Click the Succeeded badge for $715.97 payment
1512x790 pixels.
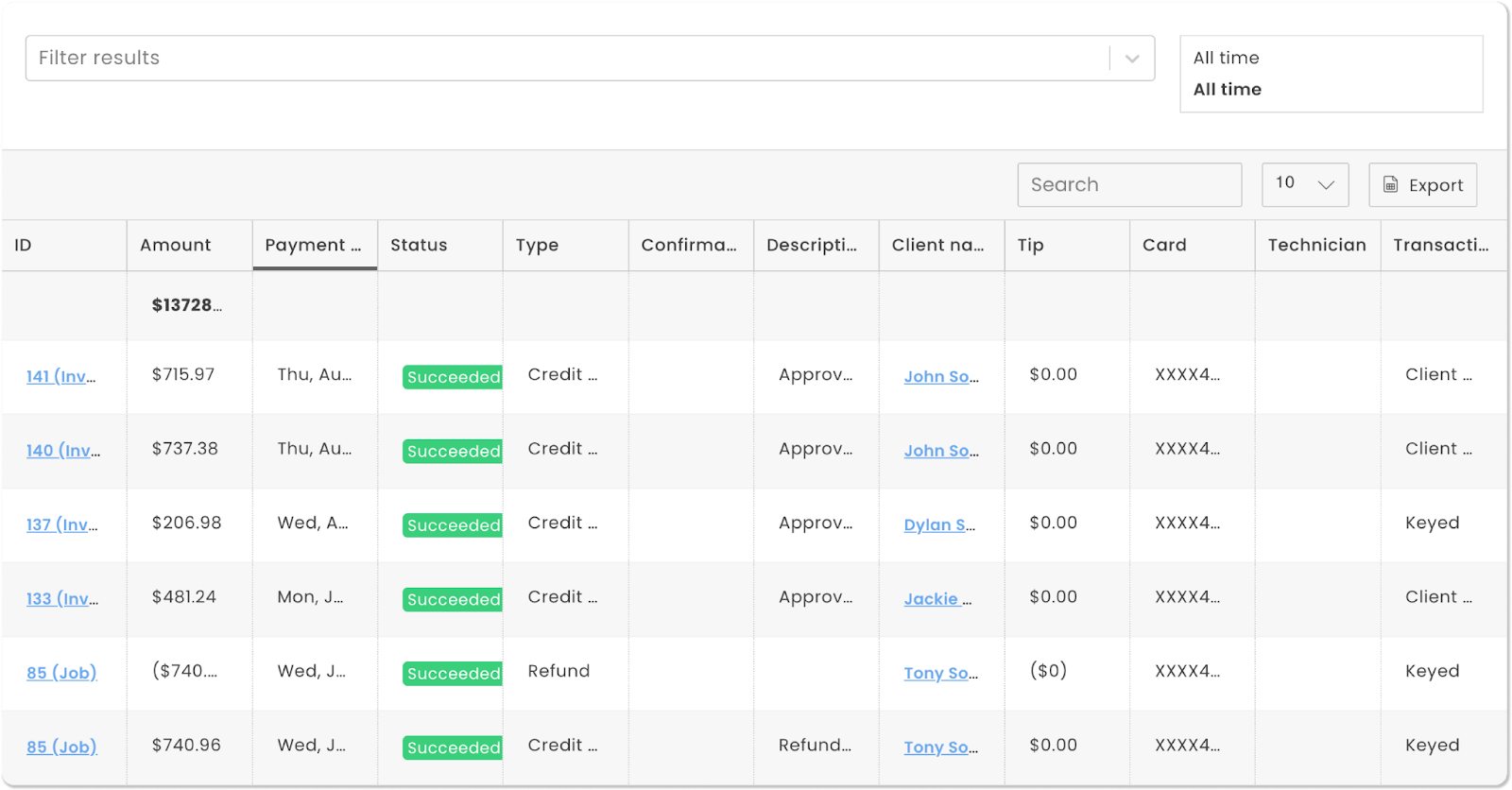click(453, 377)
